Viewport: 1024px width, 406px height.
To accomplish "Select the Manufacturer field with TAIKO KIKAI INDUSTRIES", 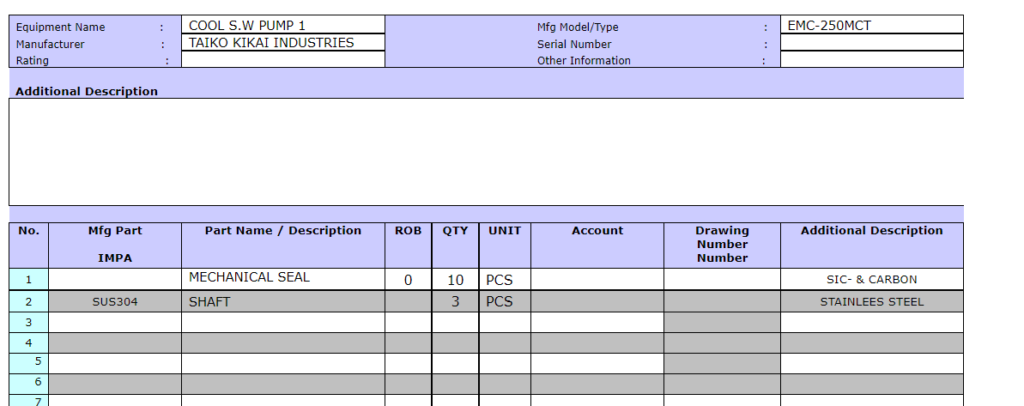I will click(283, 43).
